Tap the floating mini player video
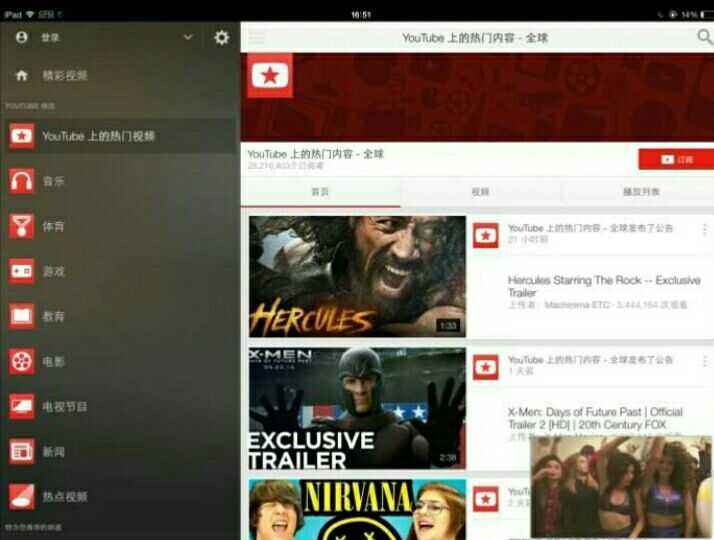This screenshot has height=540, width=714. coord(621,487)
